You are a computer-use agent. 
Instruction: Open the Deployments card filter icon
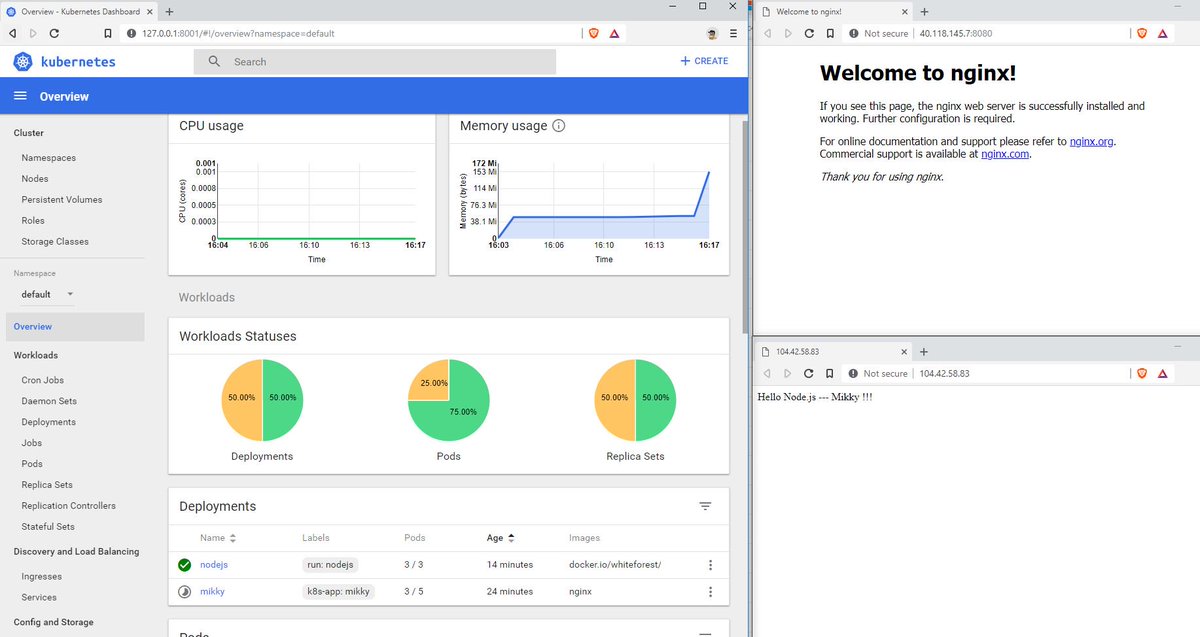click(705, 506)
